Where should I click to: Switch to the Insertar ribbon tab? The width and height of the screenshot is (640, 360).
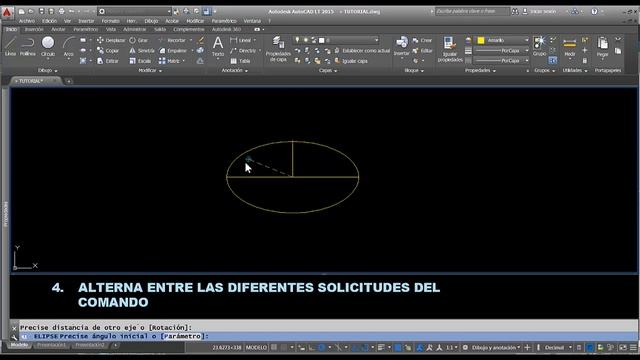[x=34, y=29]
